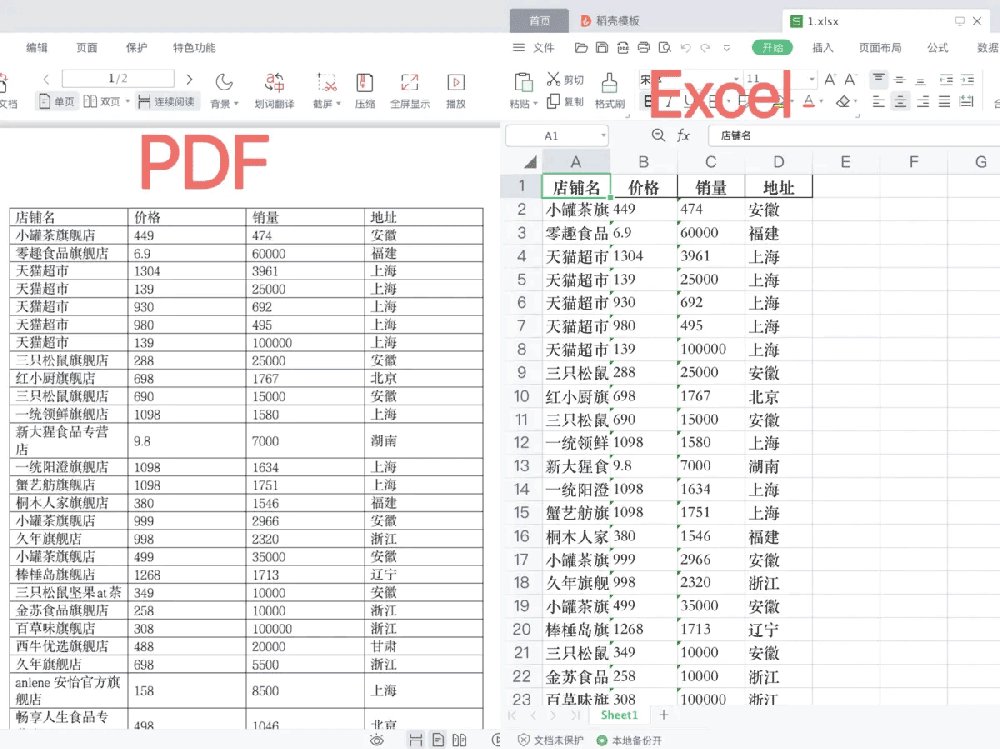This screenshot has width=1000, height=749.
Task: Click the 压缩 compress icon
Action: point(365,90)
